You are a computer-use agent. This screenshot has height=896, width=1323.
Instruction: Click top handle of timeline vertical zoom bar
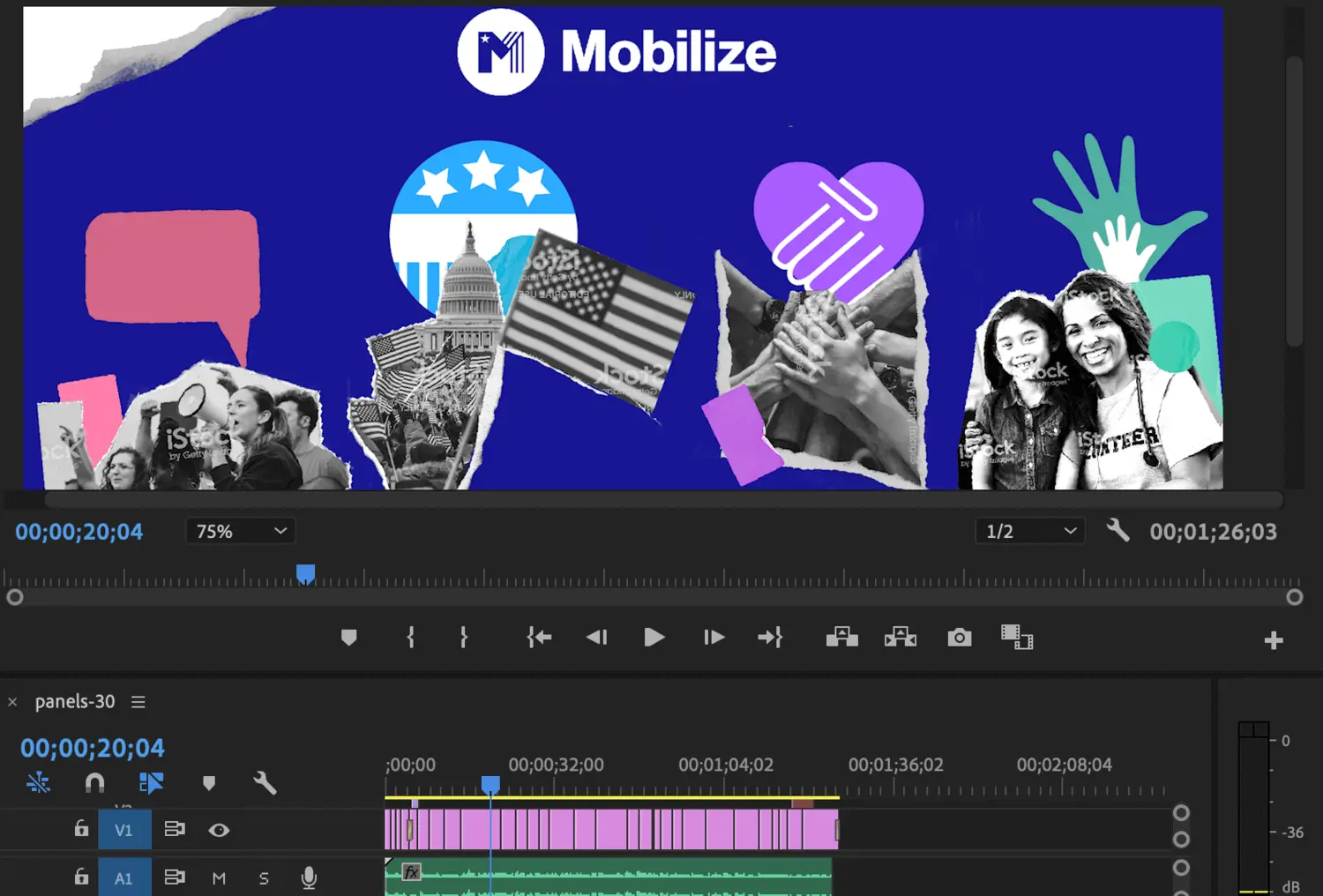point(1182,812)
